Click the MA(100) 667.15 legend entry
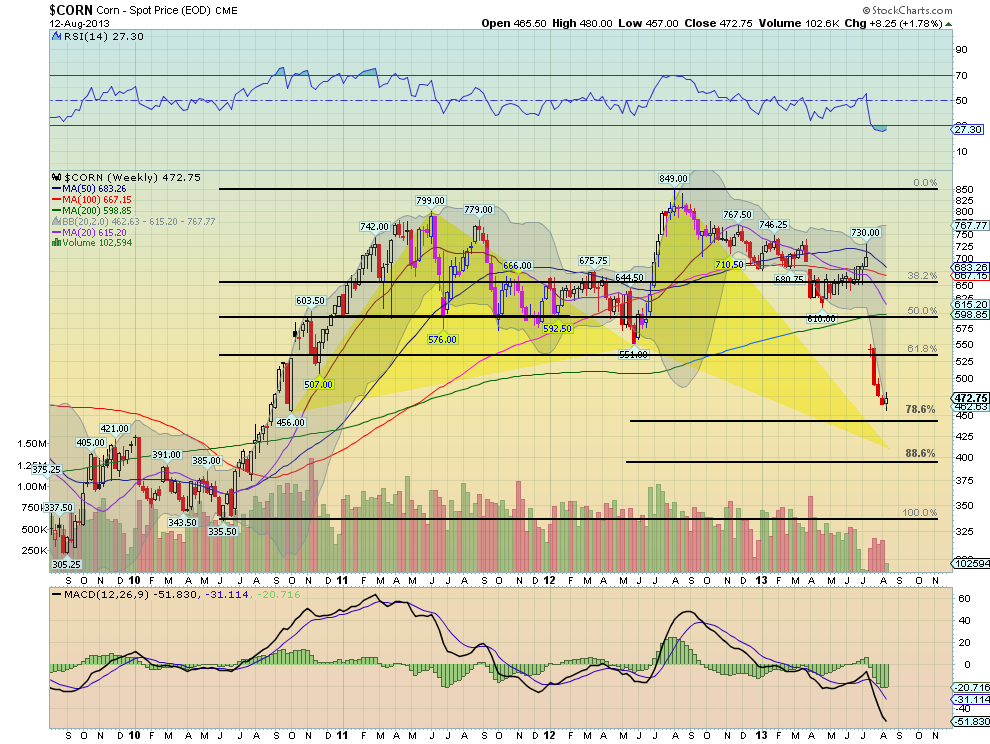Image resolution: width=990 pixels, height=744 pixels. (x=92, y=200)
